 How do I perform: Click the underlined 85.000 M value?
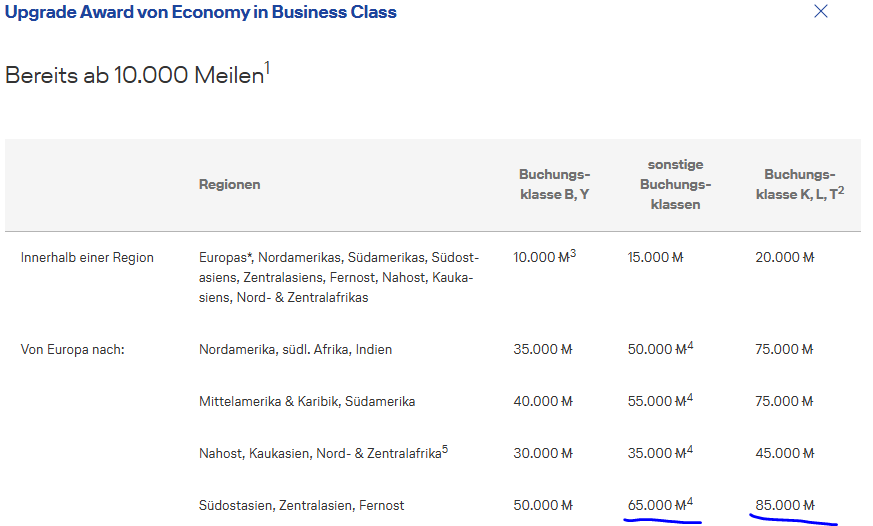pos(785,506)
